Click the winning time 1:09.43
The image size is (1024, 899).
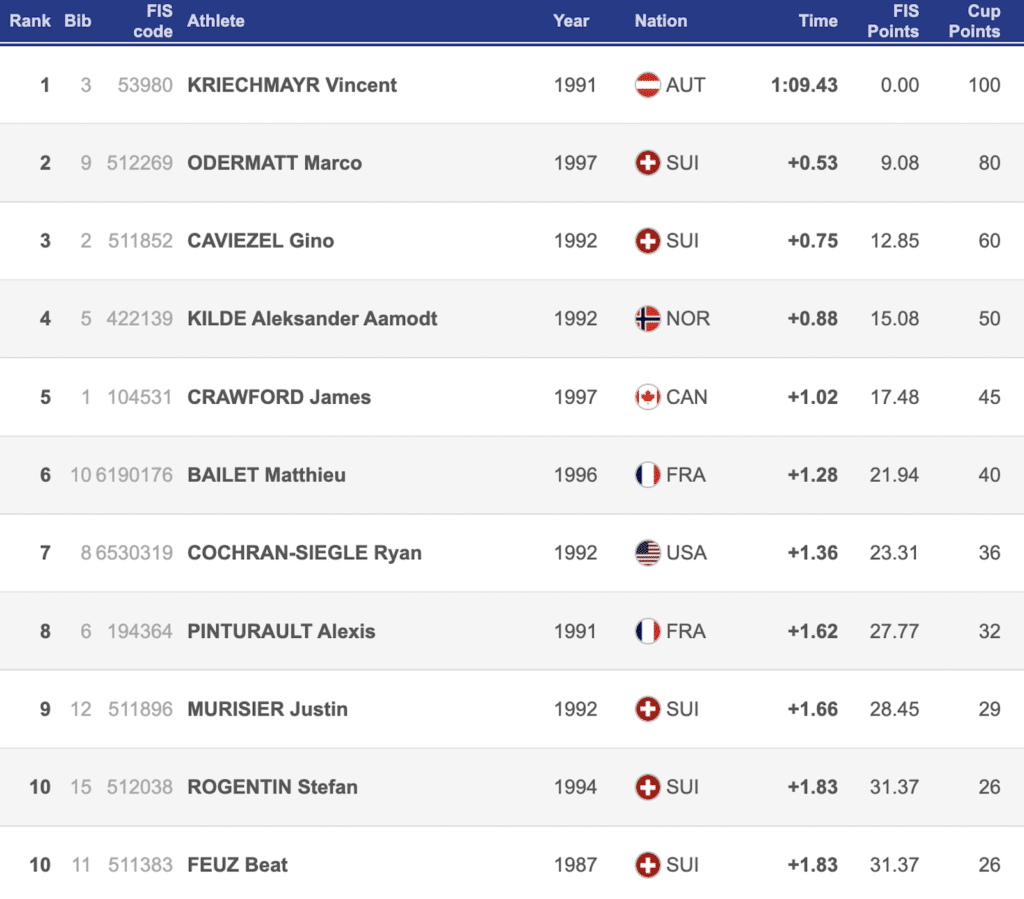click(804, 85)
